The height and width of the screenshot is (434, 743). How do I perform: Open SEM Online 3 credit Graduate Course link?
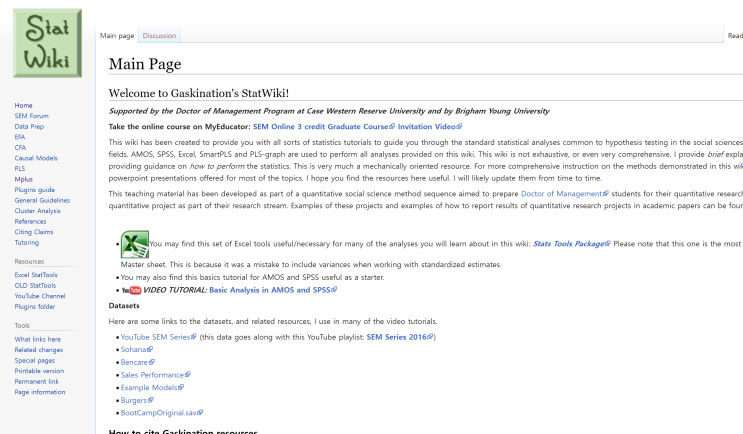[x=324, y=127]
